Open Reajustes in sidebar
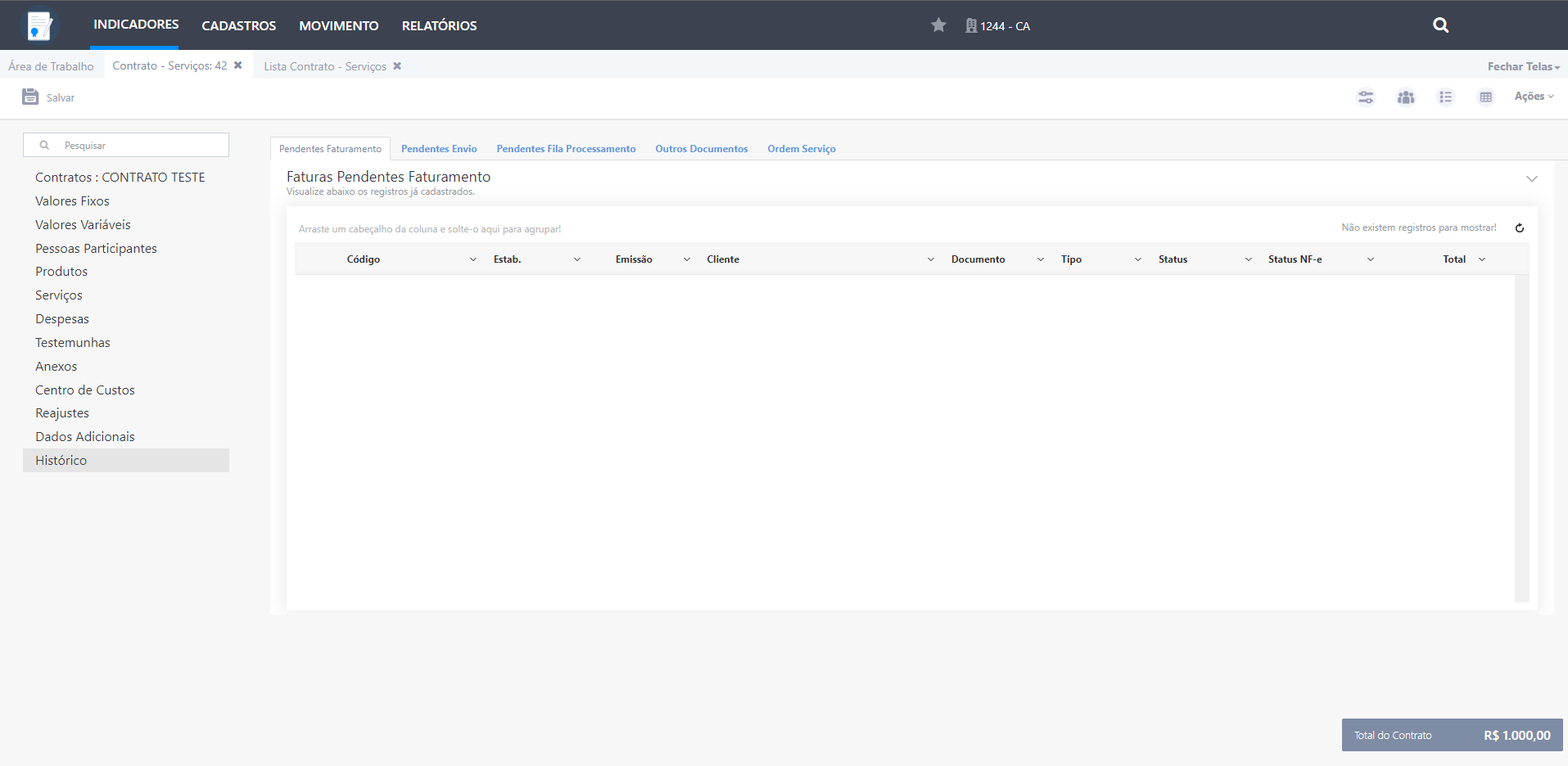 click(62, 413)
